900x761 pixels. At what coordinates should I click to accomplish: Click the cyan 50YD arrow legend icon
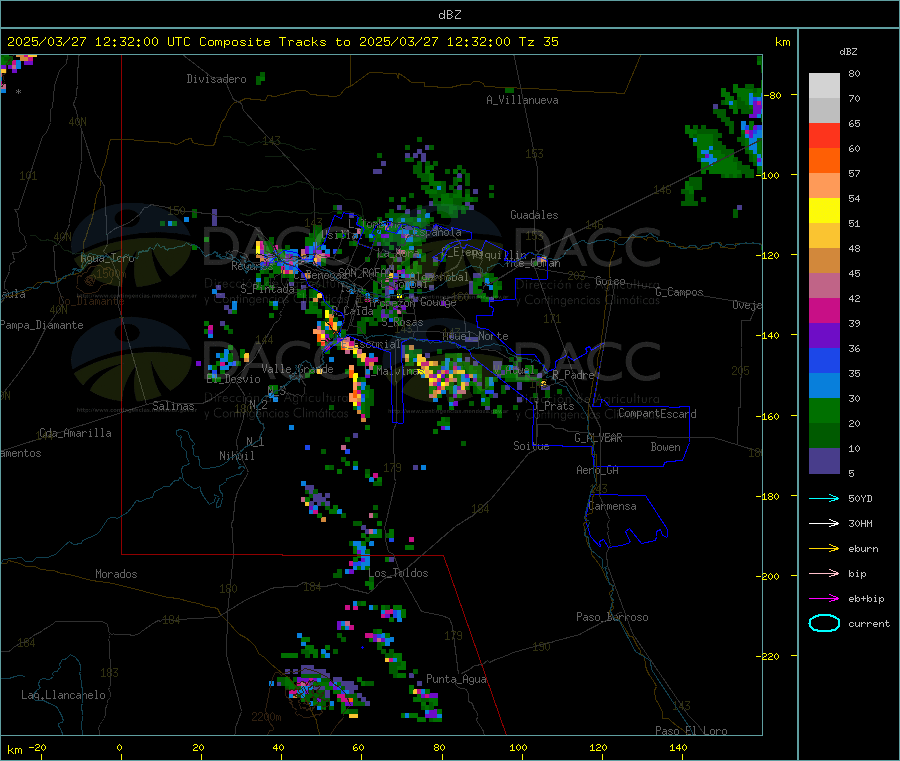point(824,498)
